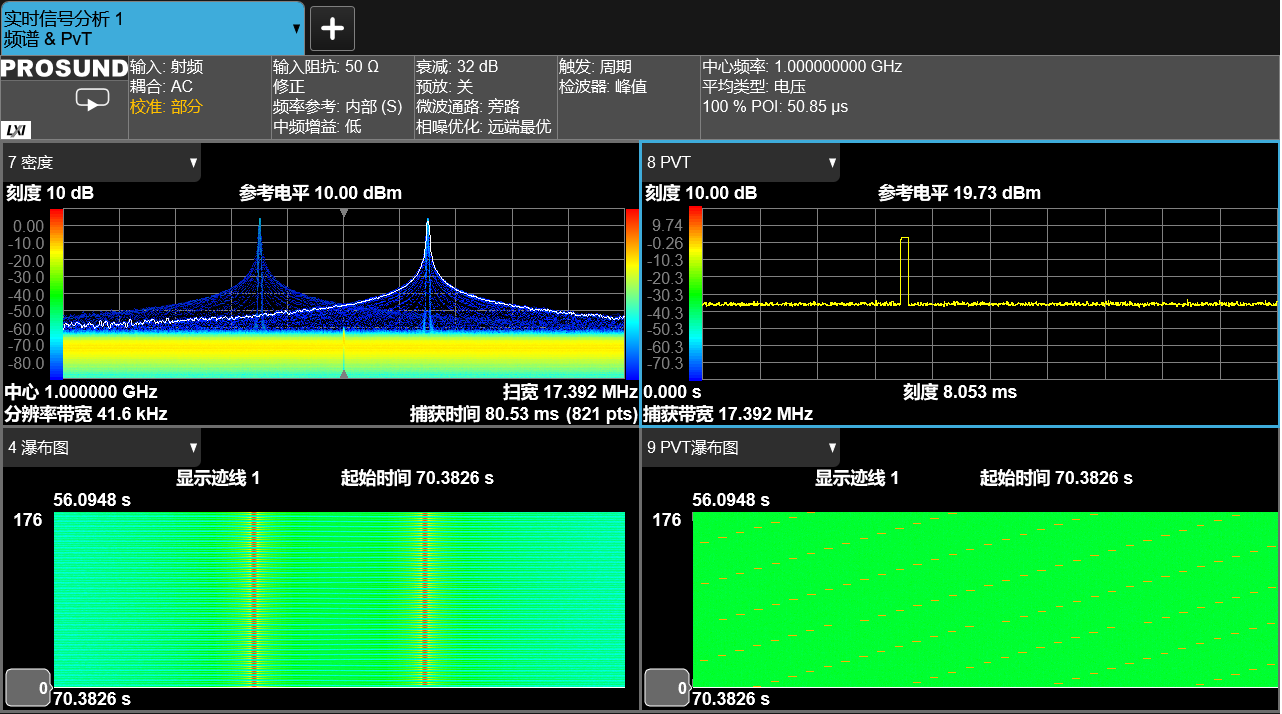Click the gray handle in the 瀑布图 window
The width and height of the screenshot is (1282, 714).
(x=27, y=686)
